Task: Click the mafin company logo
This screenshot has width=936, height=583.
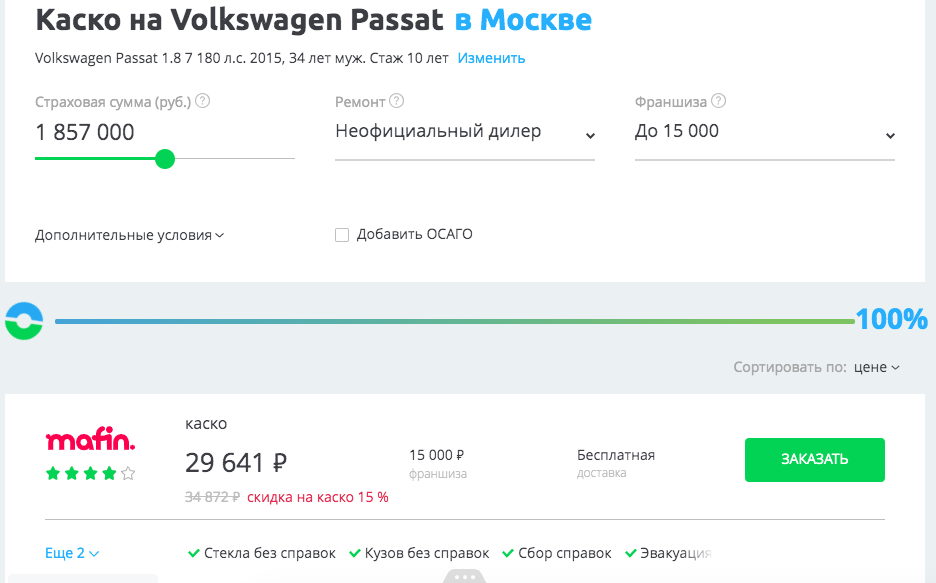Action: click(x=90, y=441)
